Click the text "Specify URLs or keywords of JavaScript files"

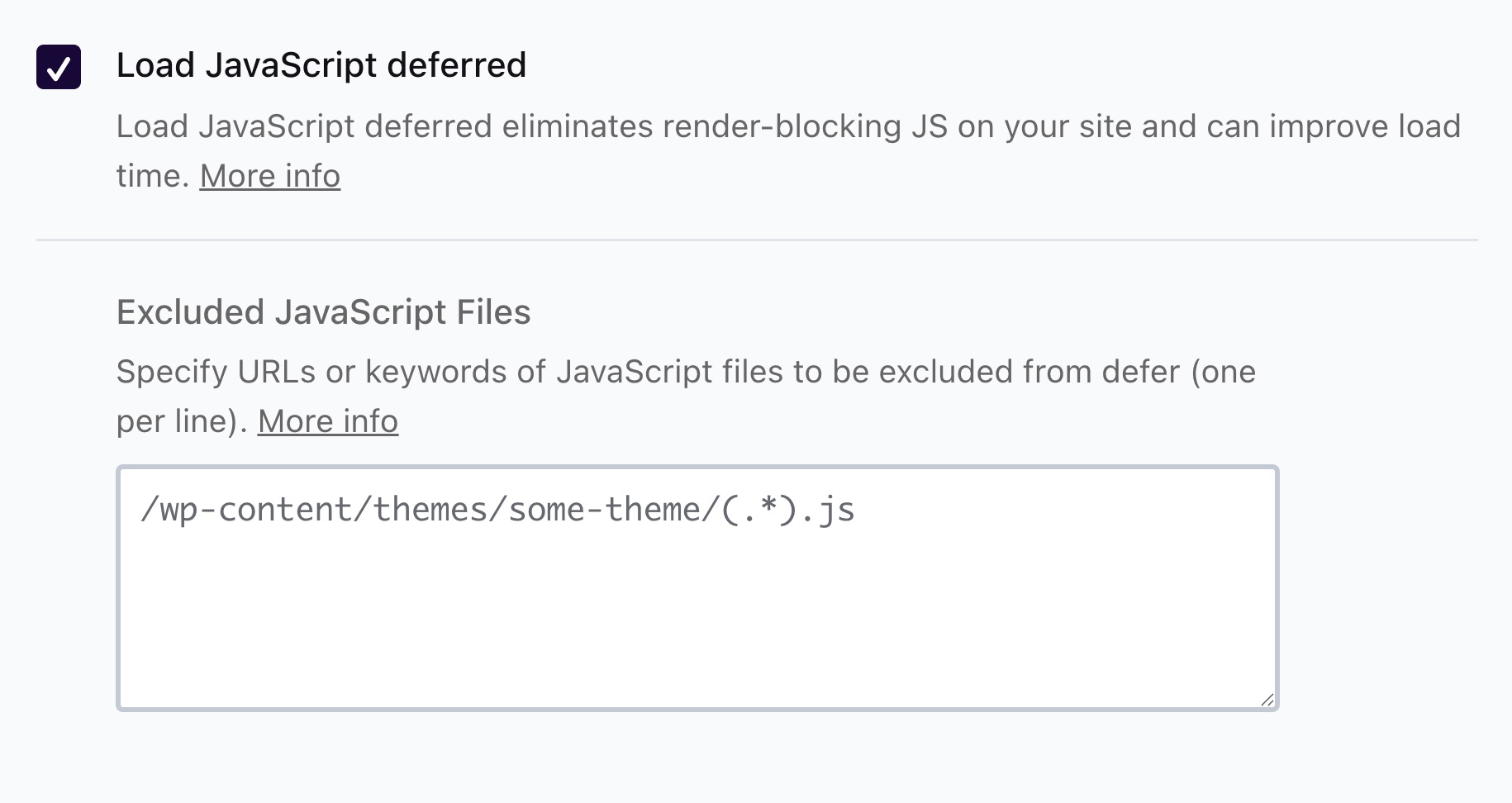(x=449, y=372)
